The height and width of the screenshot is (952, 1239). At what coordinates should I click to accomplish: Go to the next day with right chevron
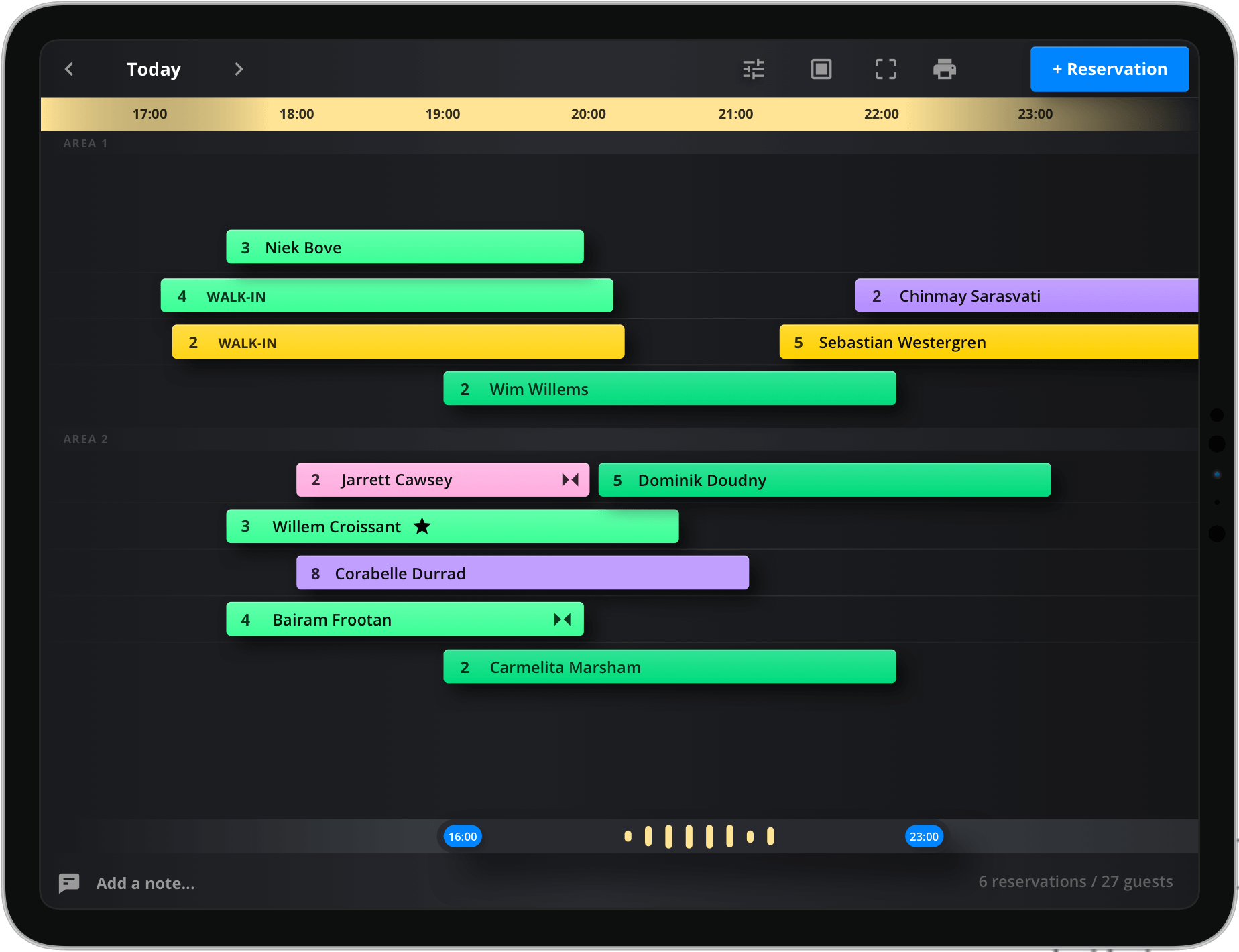239,69
